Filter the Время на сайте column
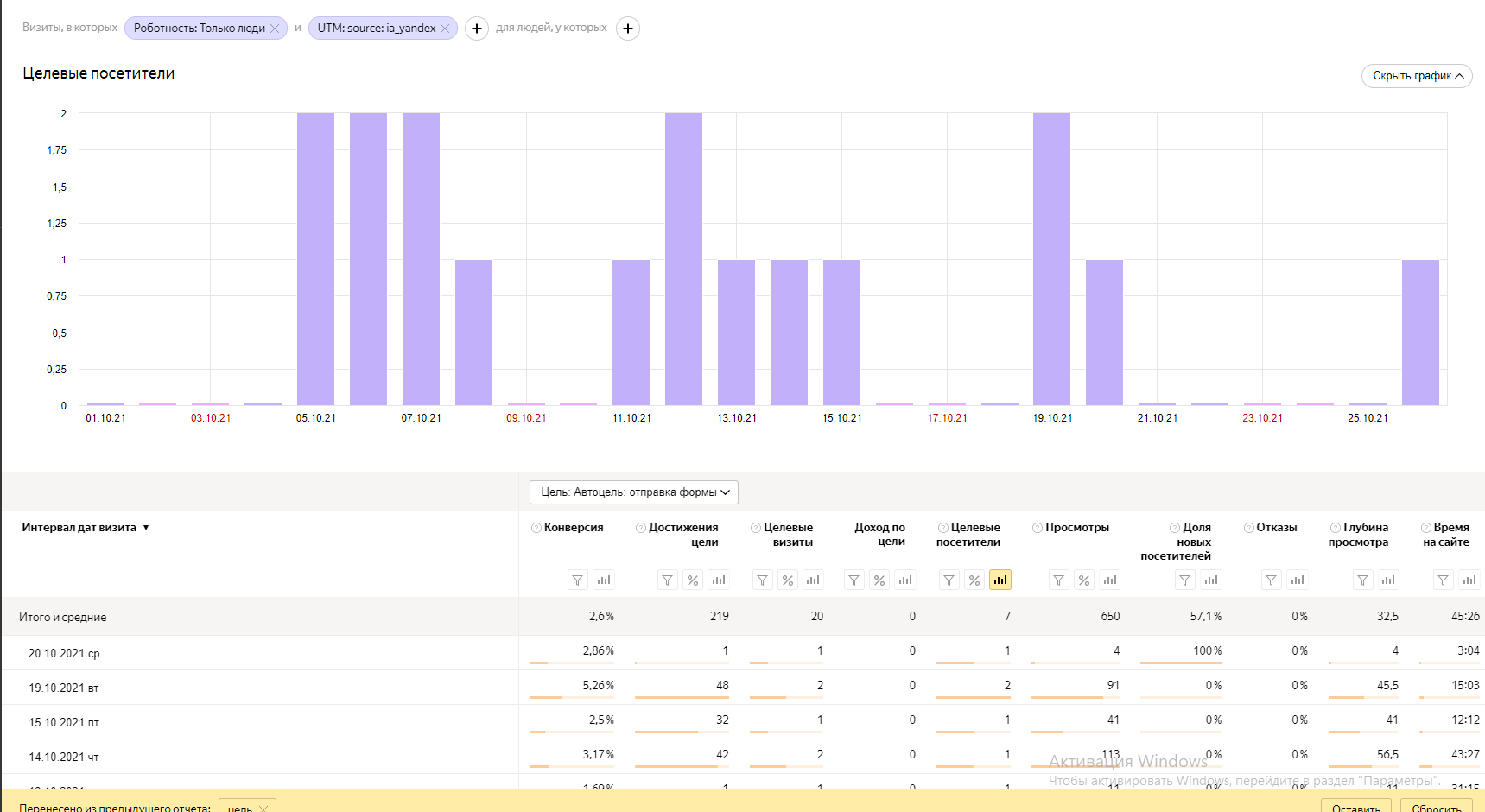Viewport: 1485px width, 812px height. [1444, 580]
